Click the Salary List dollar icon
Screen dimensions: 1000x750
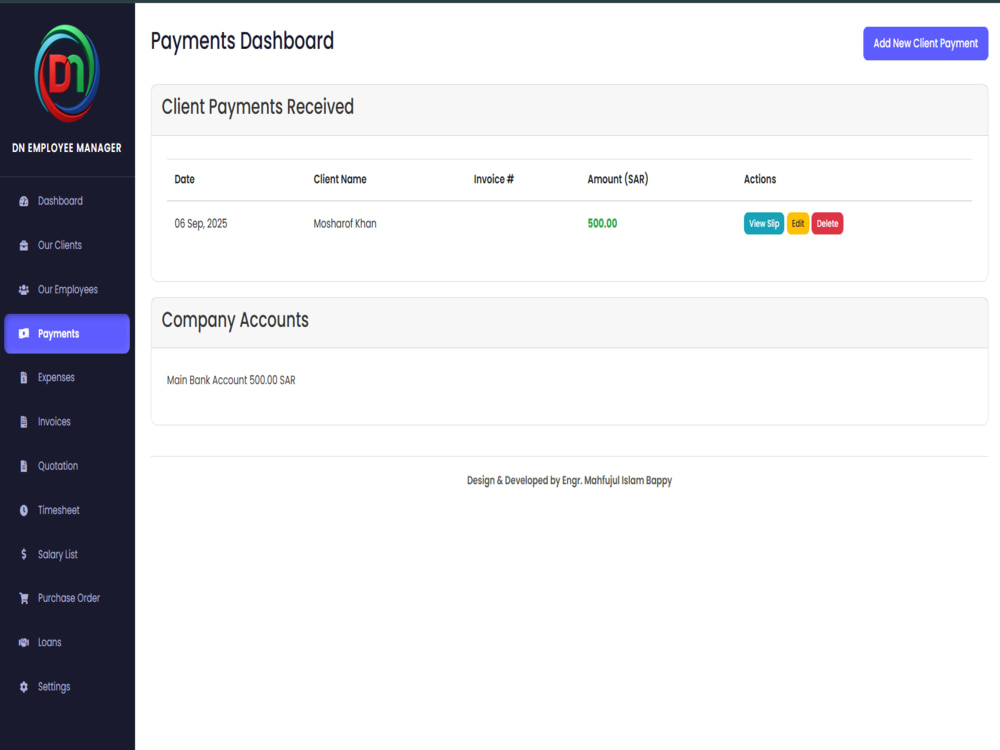point(24,554)
